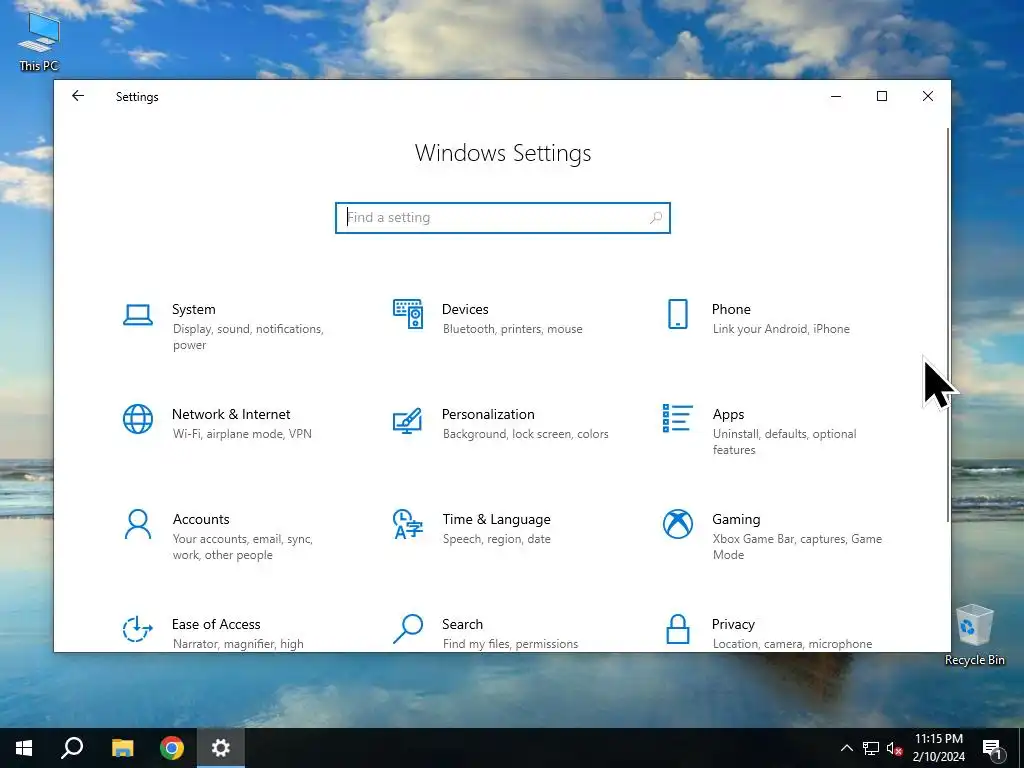This screenshot has height=768, width=1024.
Task: Open the Apps list icon
Action: (678, 418)
